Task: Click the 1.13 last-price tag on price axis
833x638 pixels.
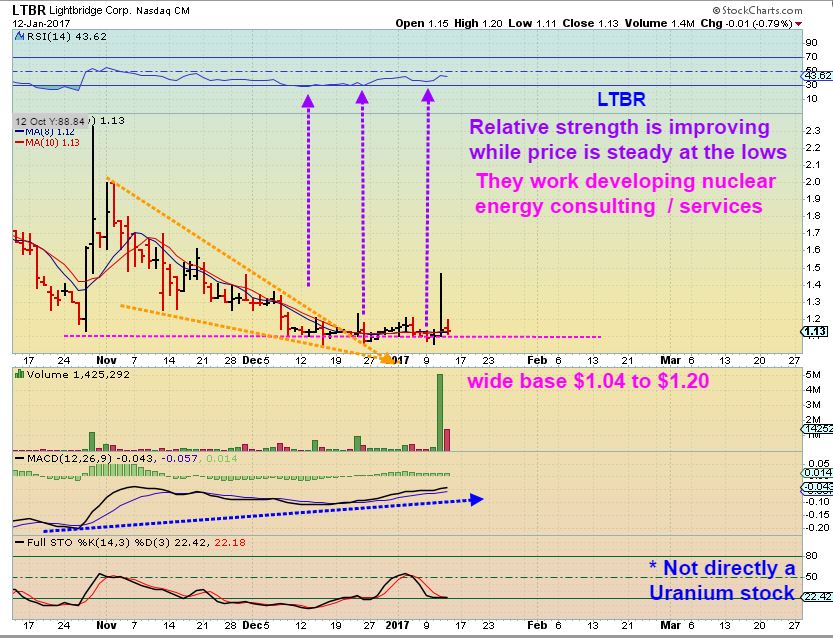Action: pos(815,332)
